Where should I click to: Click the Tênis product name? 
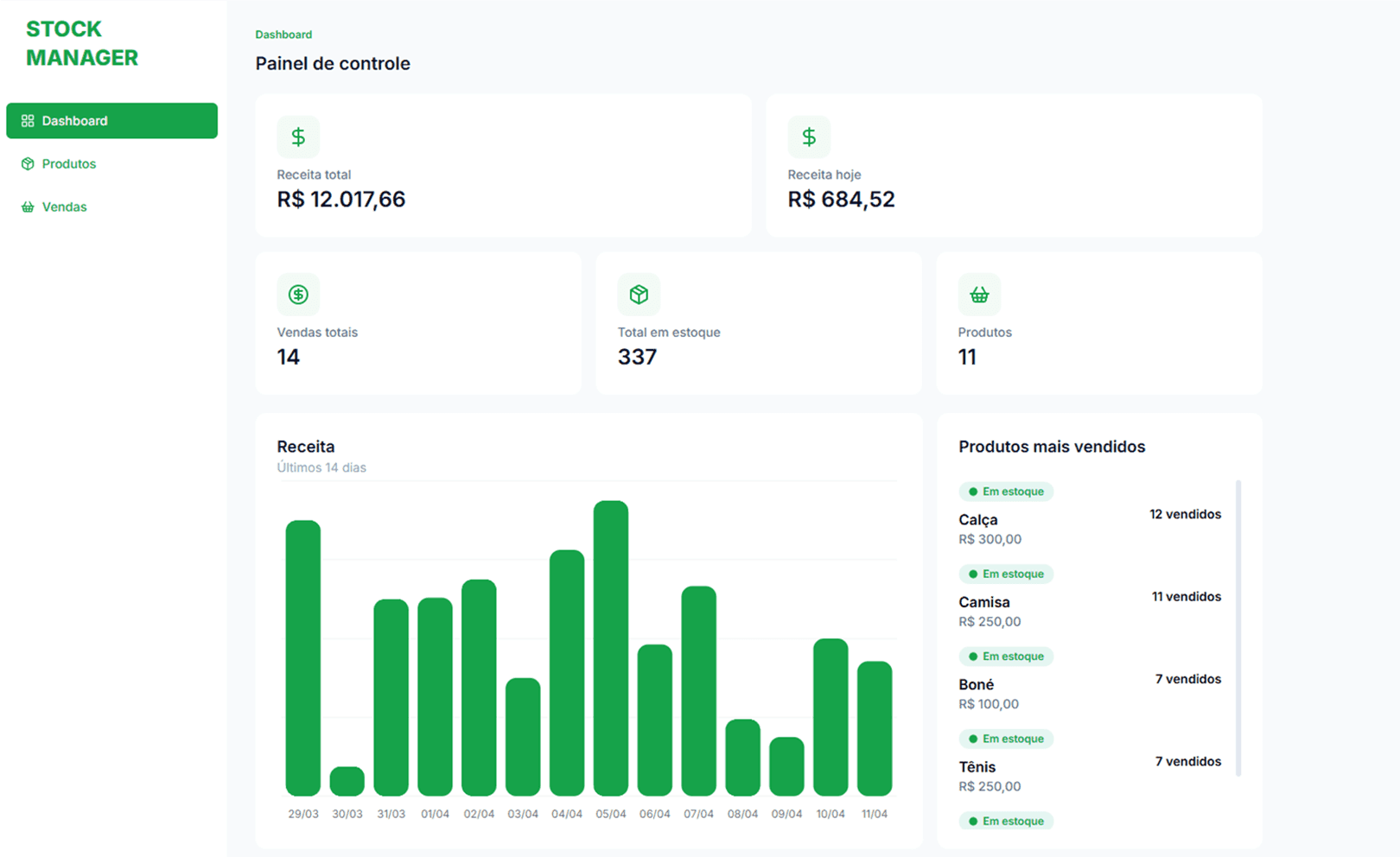click(977, 767)
